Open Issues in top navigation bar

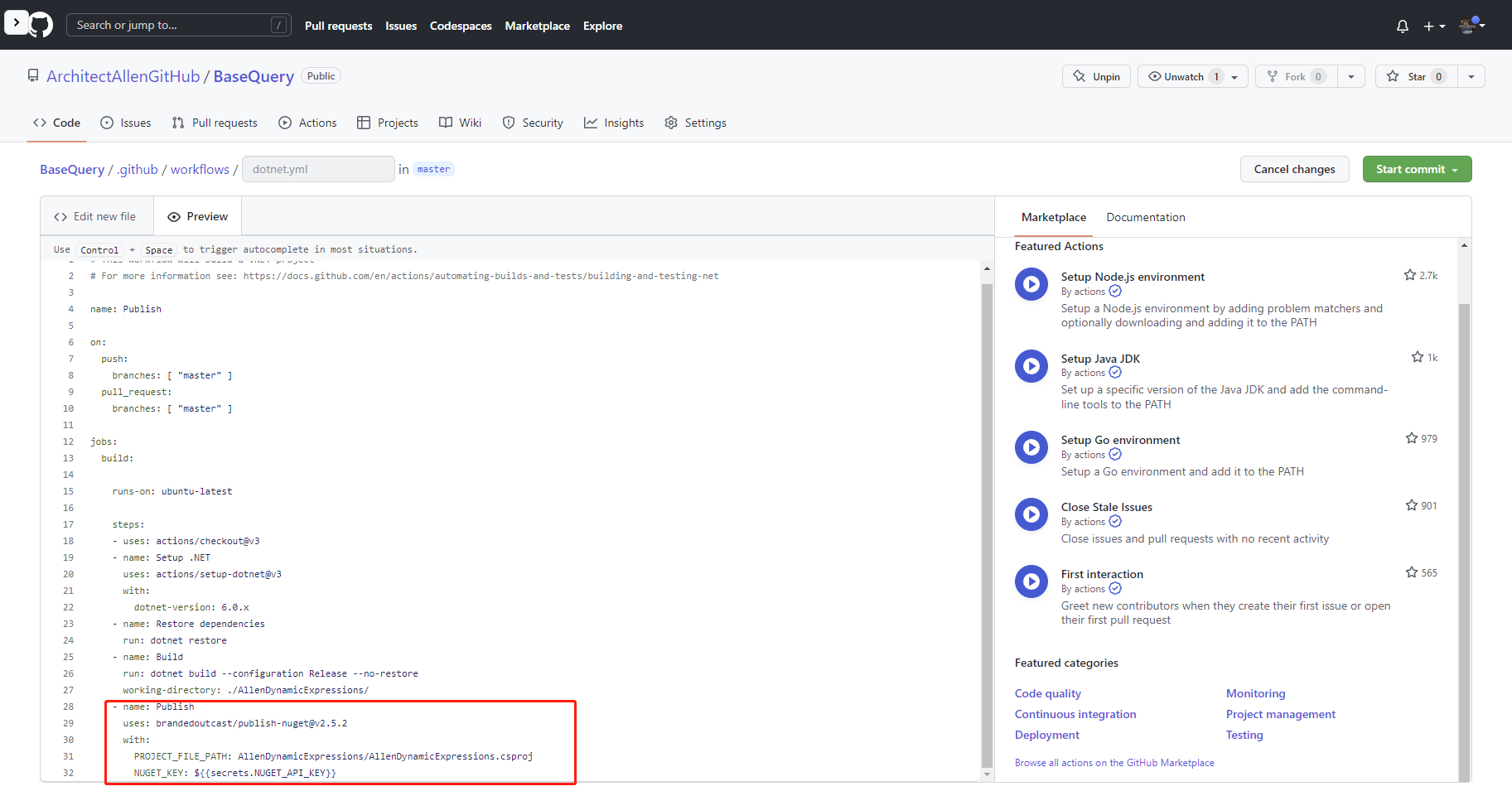pos(401,26)
